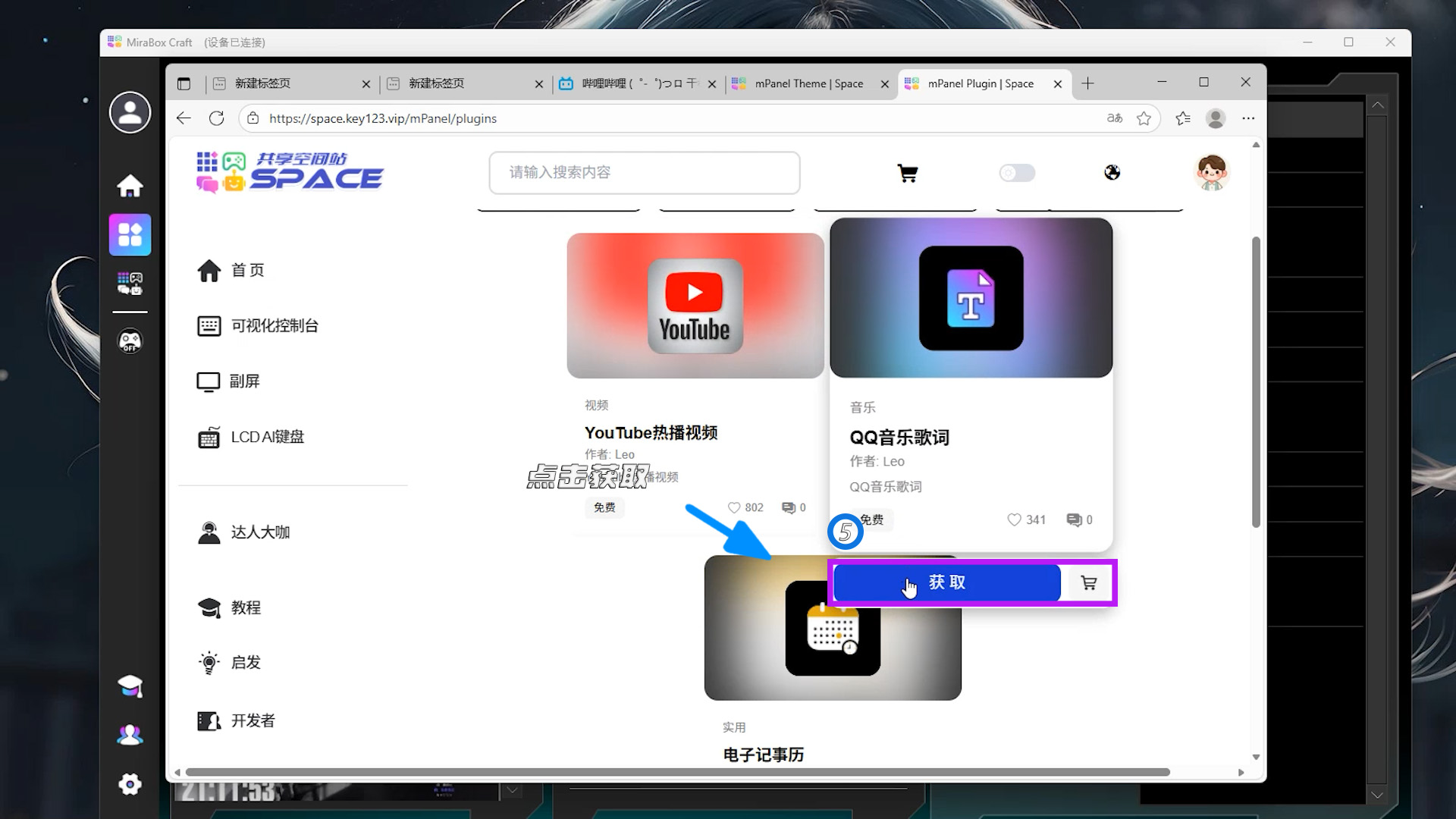Viewport: 1456px width, 819px height.
Task: Like the YouTube热播视频 plugin heart
Action: [x=734, y=507]
